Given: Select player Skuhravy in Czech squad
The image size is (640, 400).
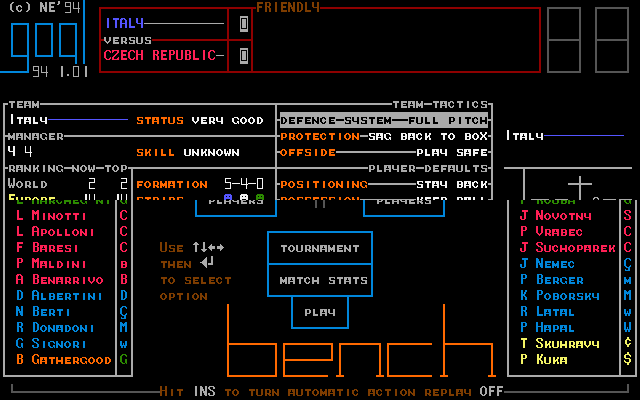Looking at the screenshot, I should click(x=560, y=343).
